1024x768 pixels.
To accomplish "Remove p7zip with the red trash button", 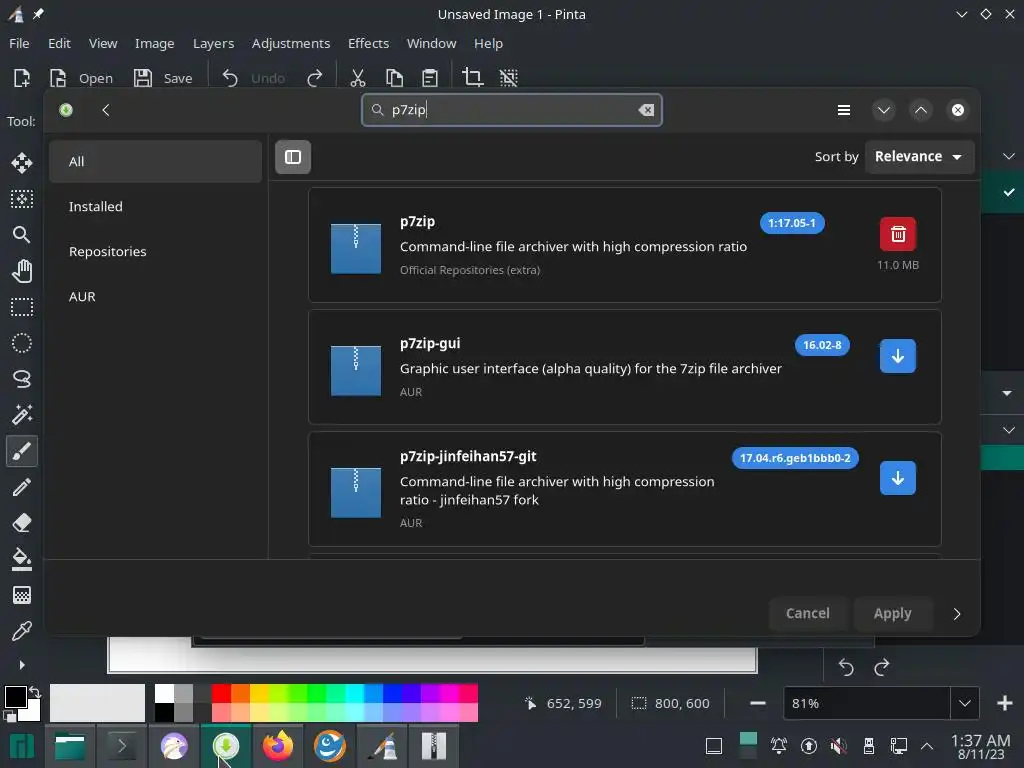I will point(898,234).
